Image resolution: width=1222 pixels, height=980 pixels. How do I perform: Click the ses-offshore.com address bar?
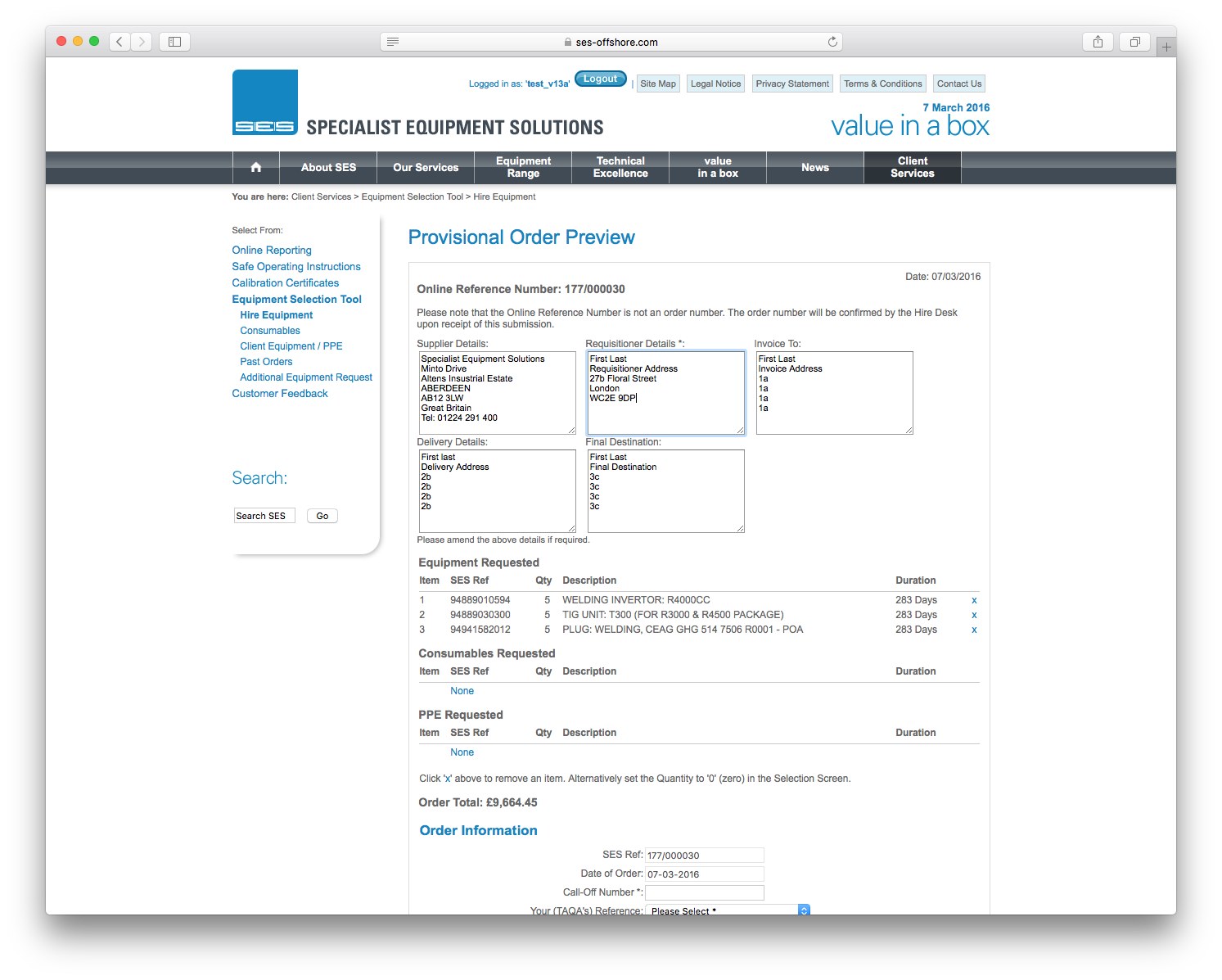(611, 42)
